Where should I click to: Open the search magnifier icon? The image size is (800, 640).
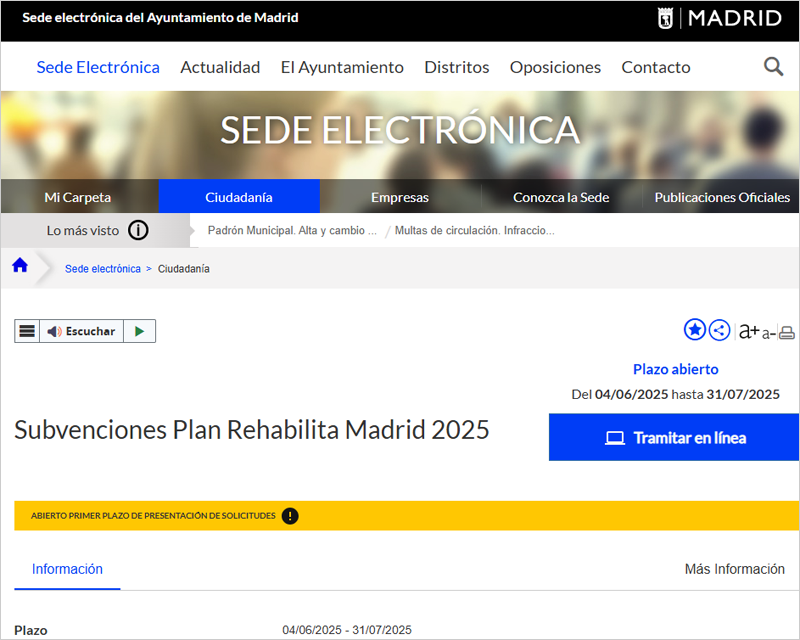pos(773,67)
